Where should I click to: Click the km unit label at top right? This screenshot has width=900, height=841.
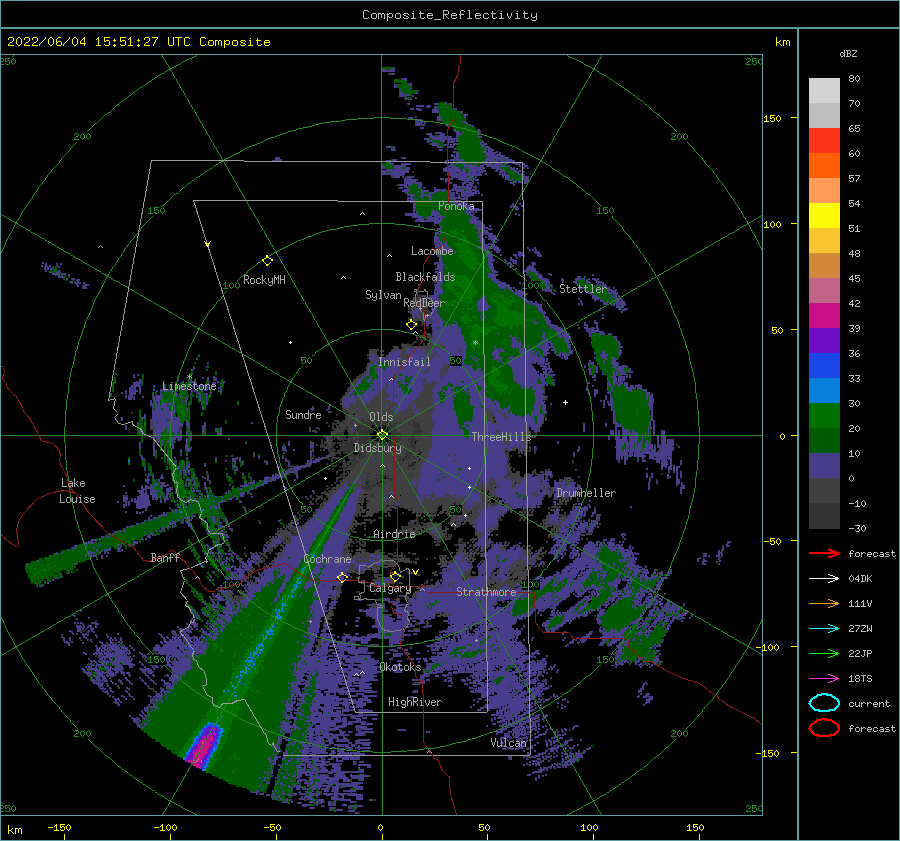[x=782, y=42]
